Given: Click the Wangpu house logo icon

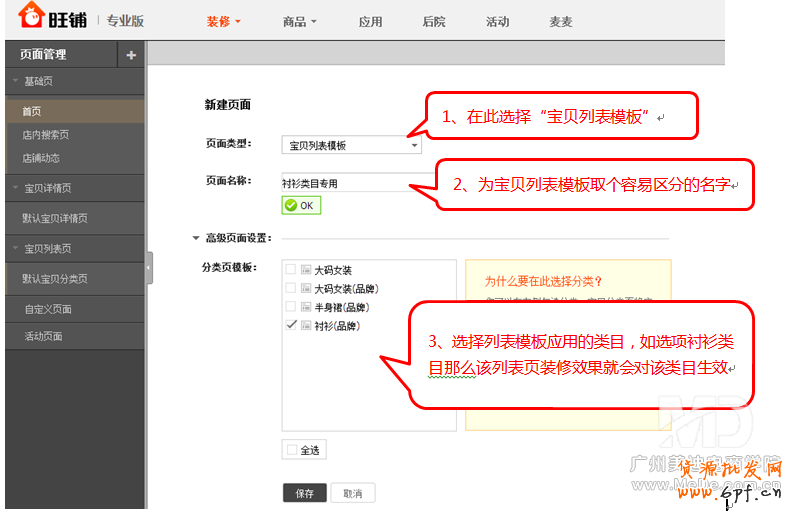Looking at the screenshot, I should pyautogui.click(x=31, y=15).
